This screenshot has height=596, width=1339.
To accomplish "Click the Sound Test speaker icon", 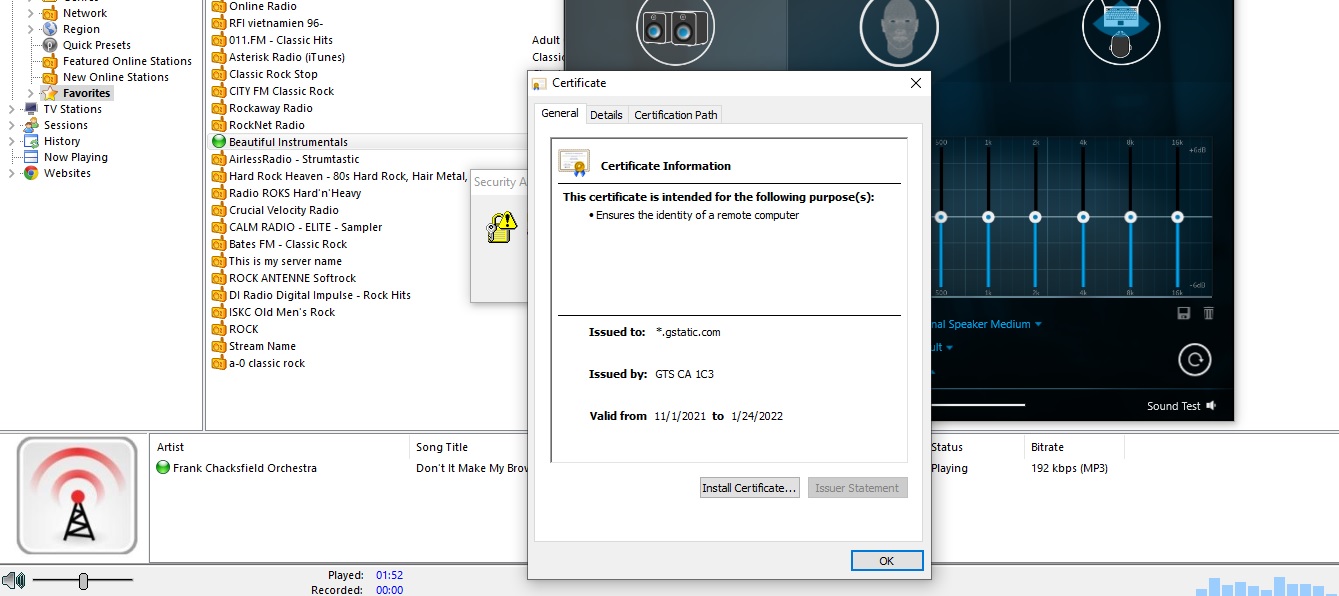I will click(1211, 406).
